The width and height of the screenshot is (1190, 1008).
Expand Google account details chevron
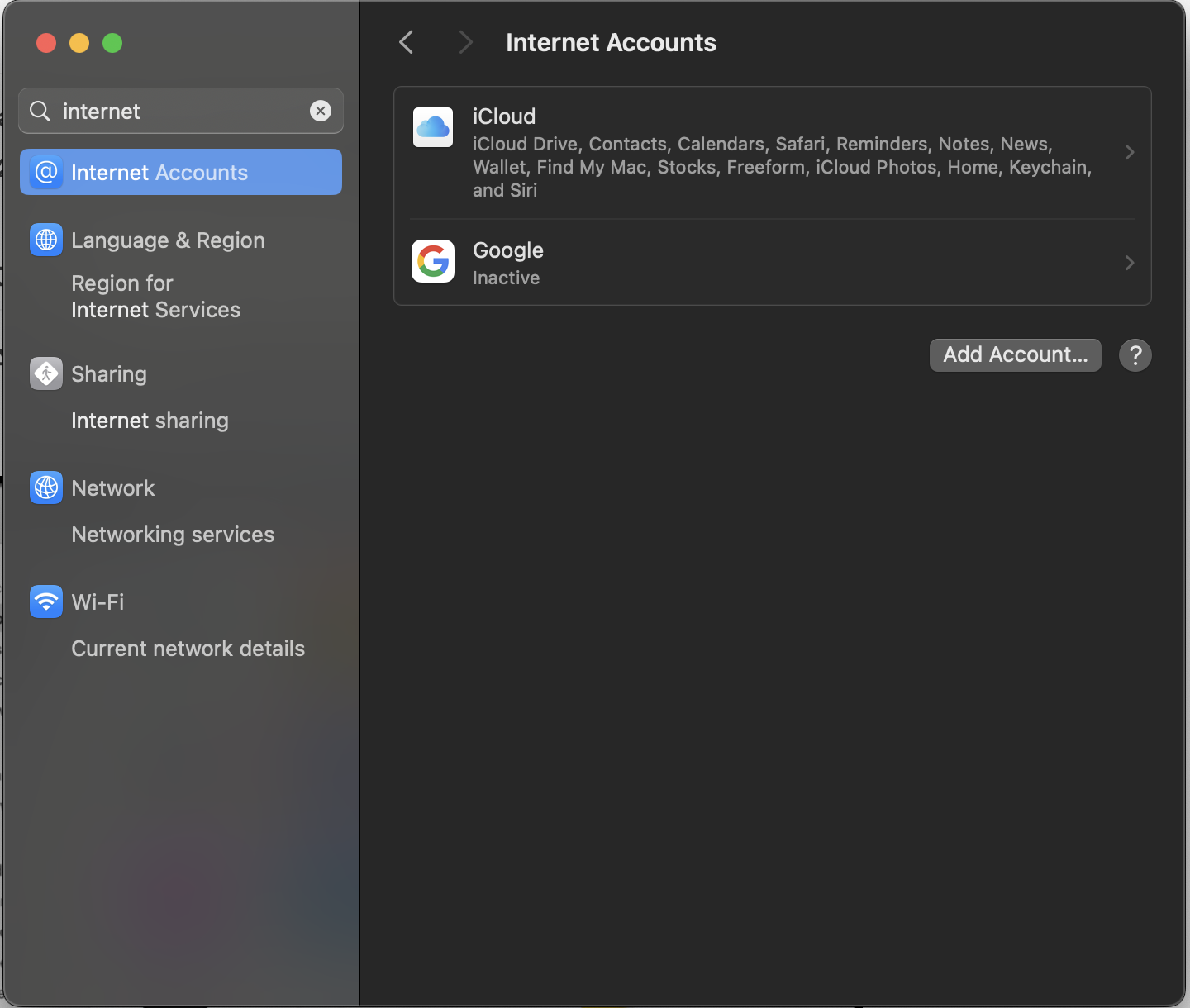[1130, 263]
